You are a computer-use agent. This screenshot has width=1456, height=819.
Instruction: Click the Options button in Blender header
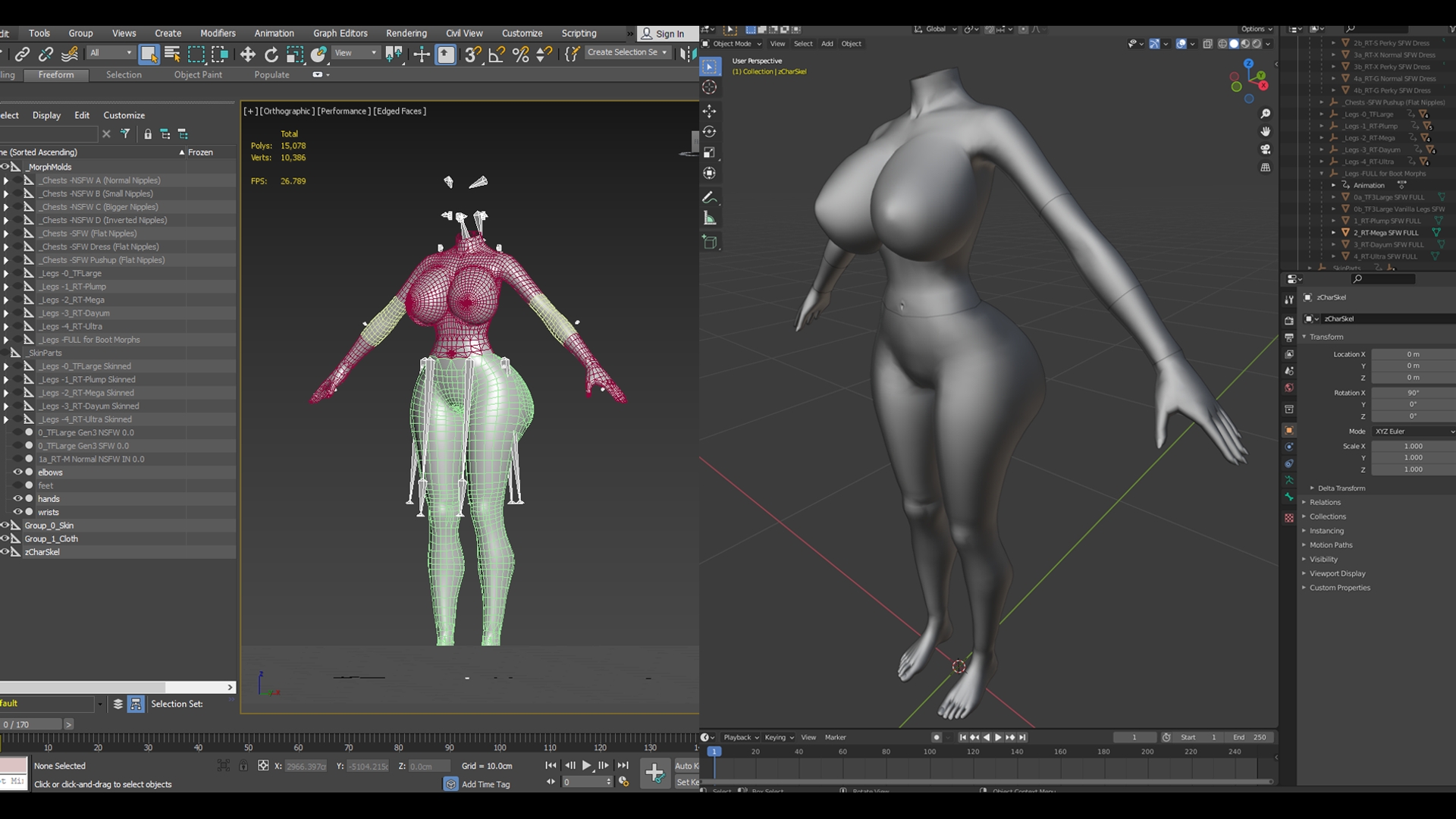[1257, 30]
